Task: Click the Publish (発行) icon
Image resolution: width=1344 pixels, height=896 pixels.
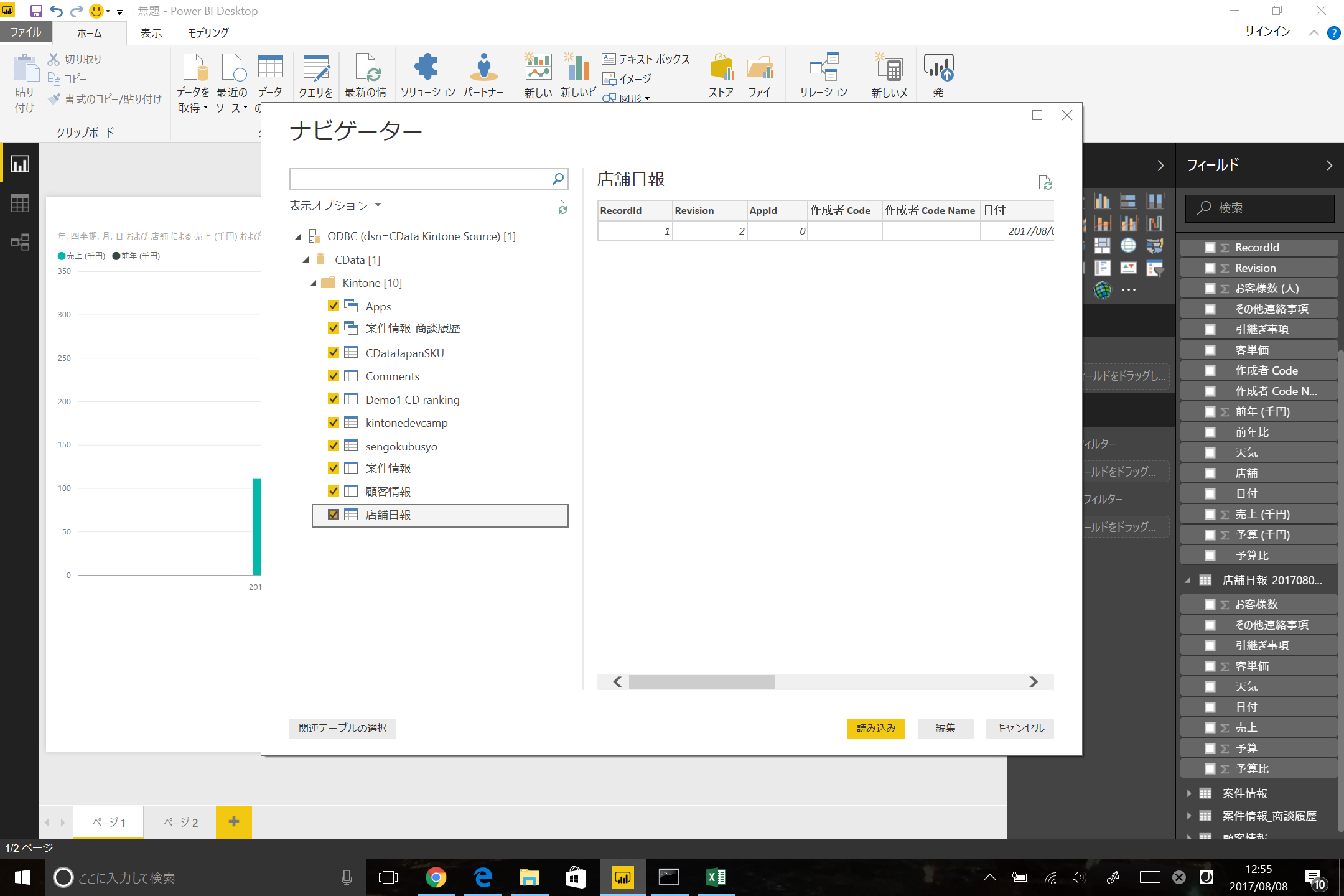Action: 940,73
